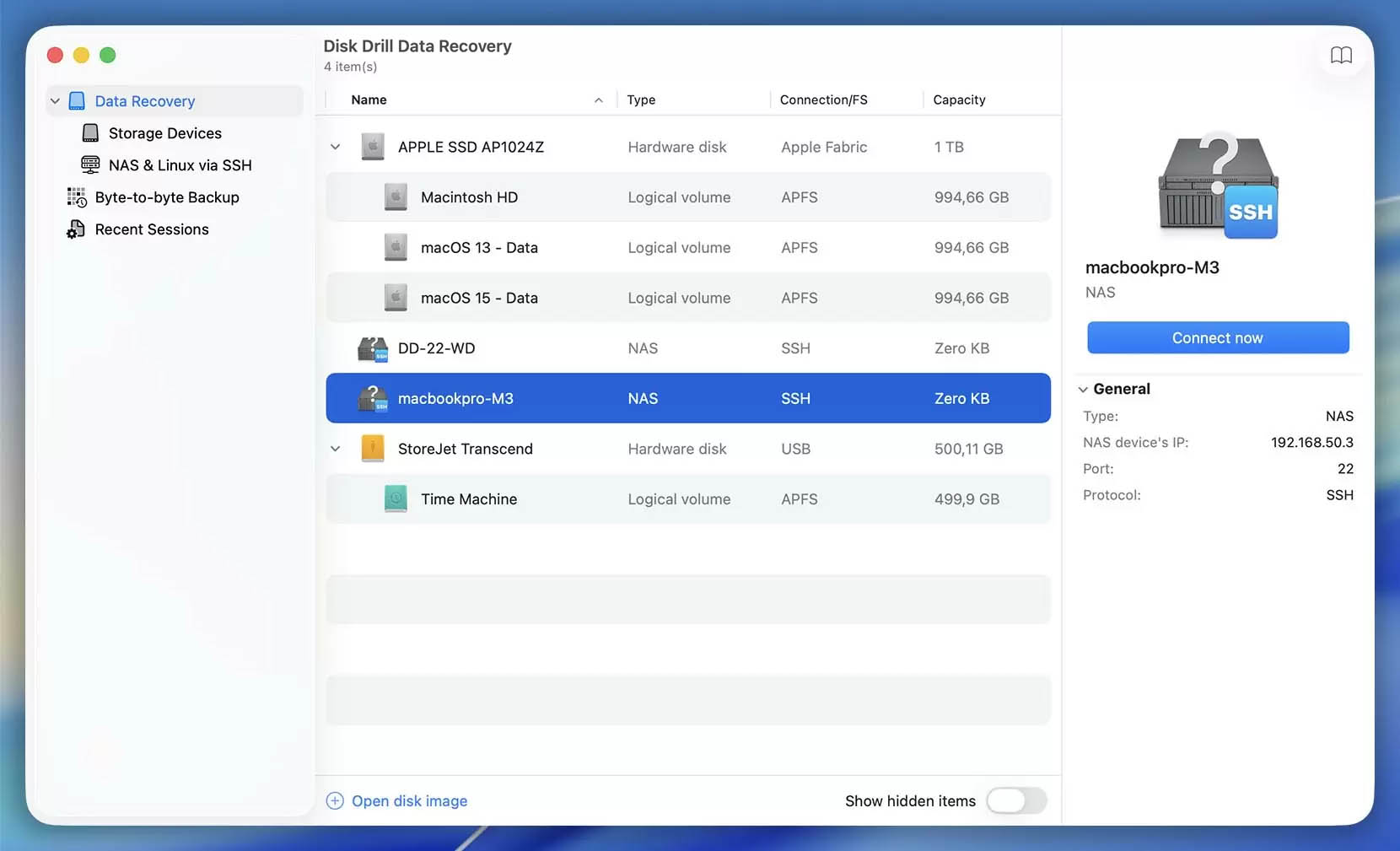
Task: Select the Time Machine volume row
Action: coord(688,499)
